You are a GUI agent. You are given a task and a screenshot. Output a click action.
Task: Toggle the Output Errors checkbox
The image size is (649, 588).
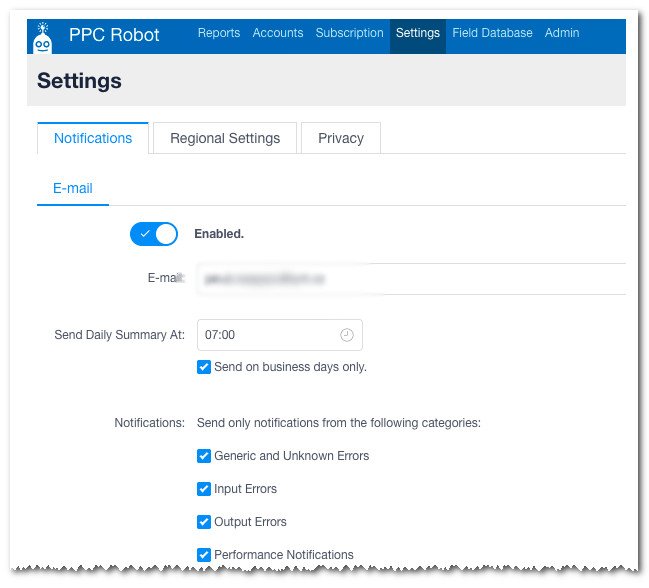coord(204,522)
